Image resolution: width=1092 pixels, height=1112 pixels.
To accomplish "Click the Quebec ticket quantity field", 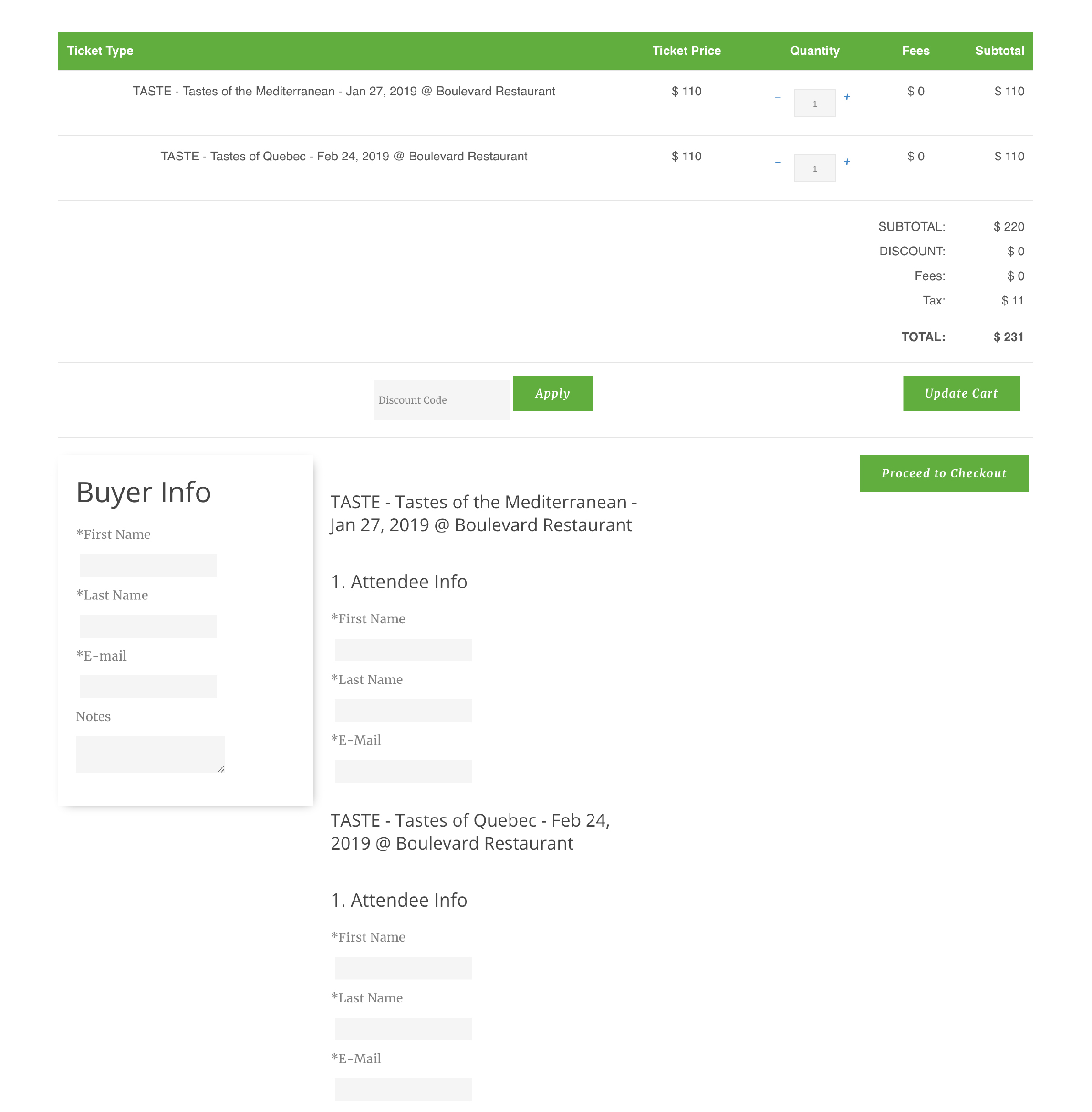I will pyautogui.click(x=814, y=168).
